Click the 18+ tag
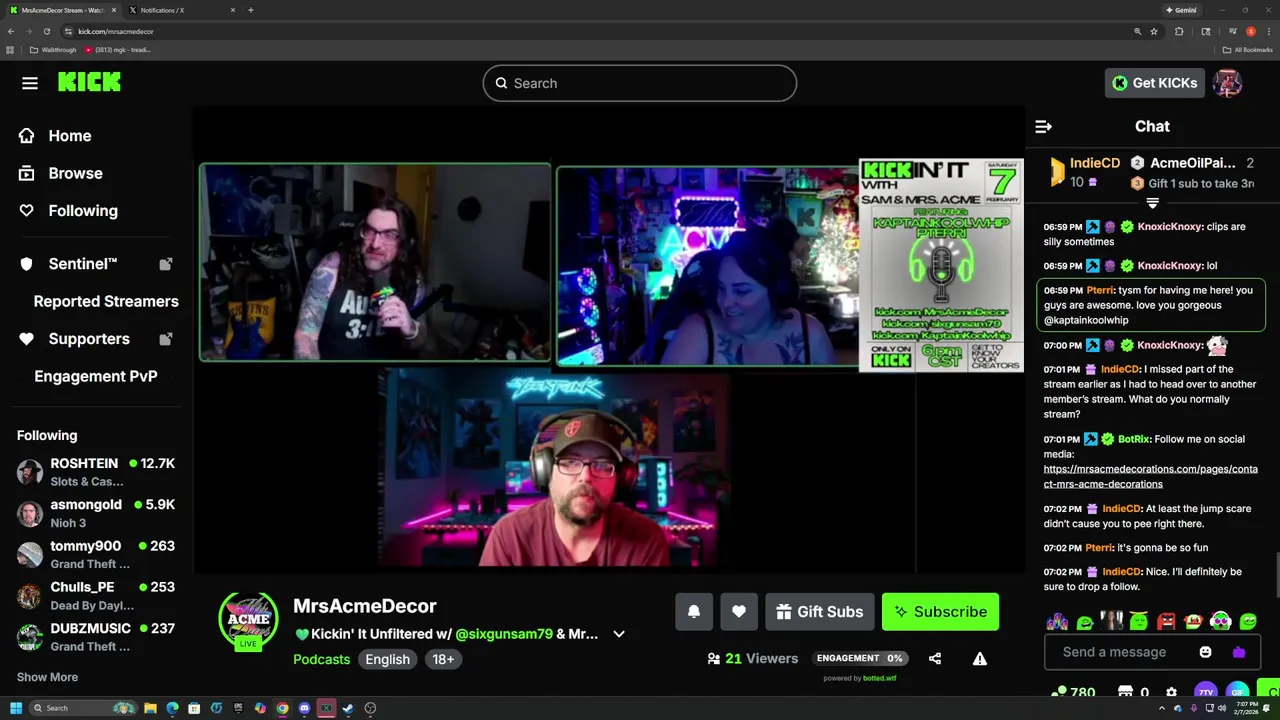The width and height of the screenshot is (1280, 720). pyautogui.click(x=443, y=659)
